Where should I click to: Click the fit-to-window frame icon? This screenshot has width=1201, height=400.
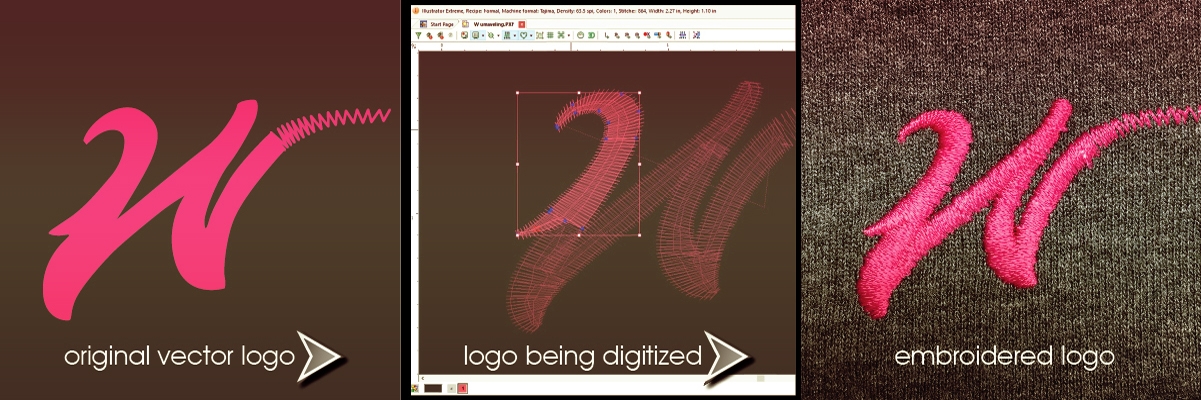pos(540,35)
